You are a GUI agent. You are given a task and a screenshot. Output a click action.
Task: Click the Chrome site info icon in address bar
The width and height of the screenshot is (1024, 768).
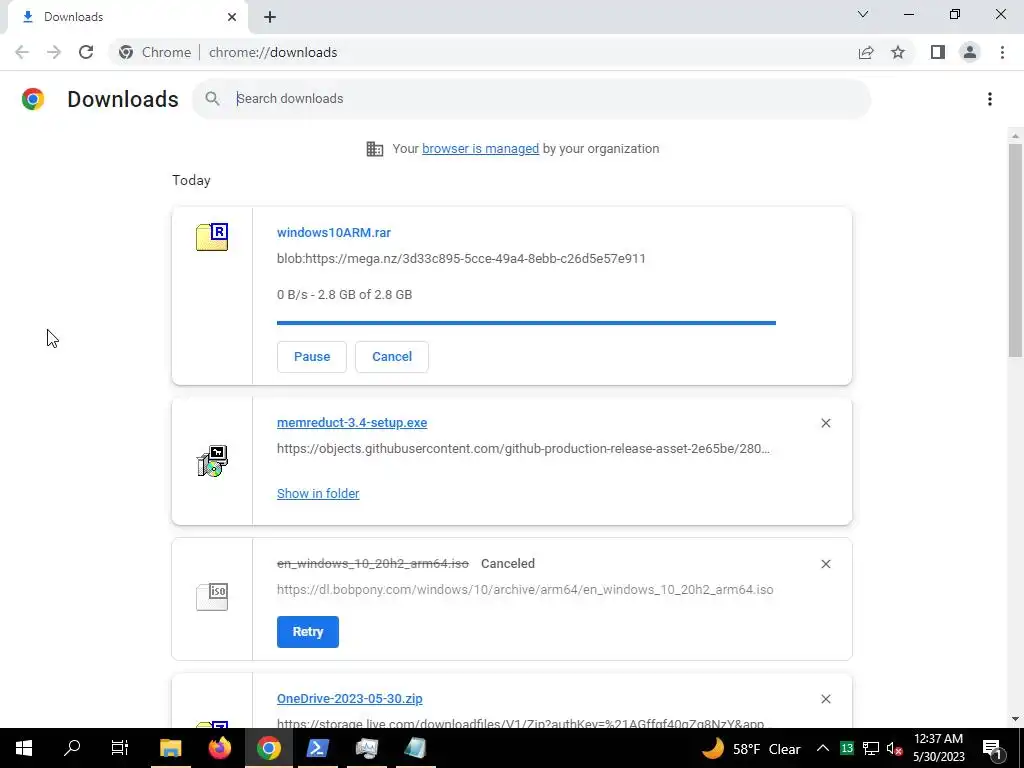(126, 52)
